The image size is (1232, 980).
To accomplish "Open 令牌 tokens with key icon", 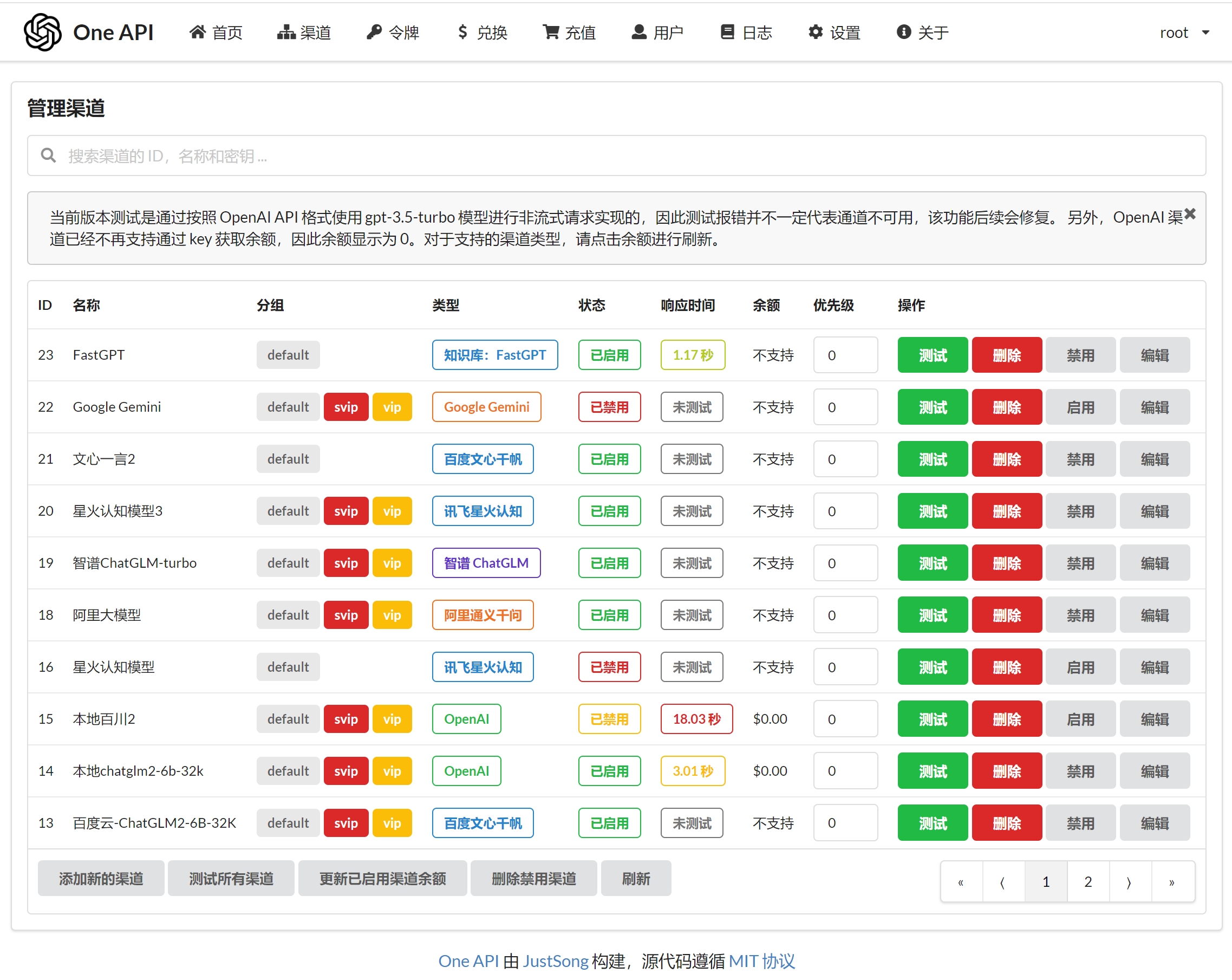I will coord(374,32).
